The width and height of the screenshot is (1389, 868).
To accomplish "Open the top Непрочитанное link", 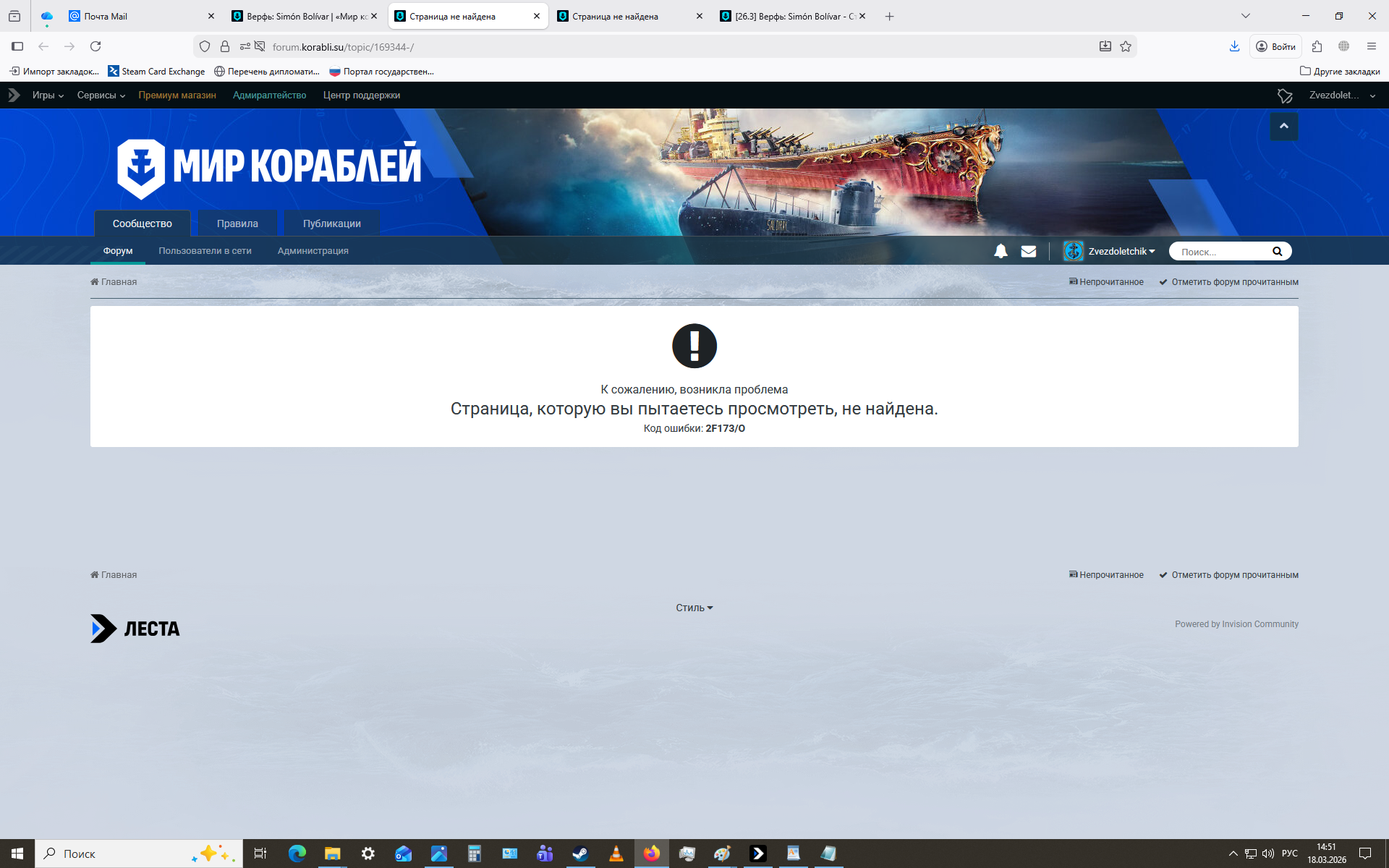I will click(1106, 282).
